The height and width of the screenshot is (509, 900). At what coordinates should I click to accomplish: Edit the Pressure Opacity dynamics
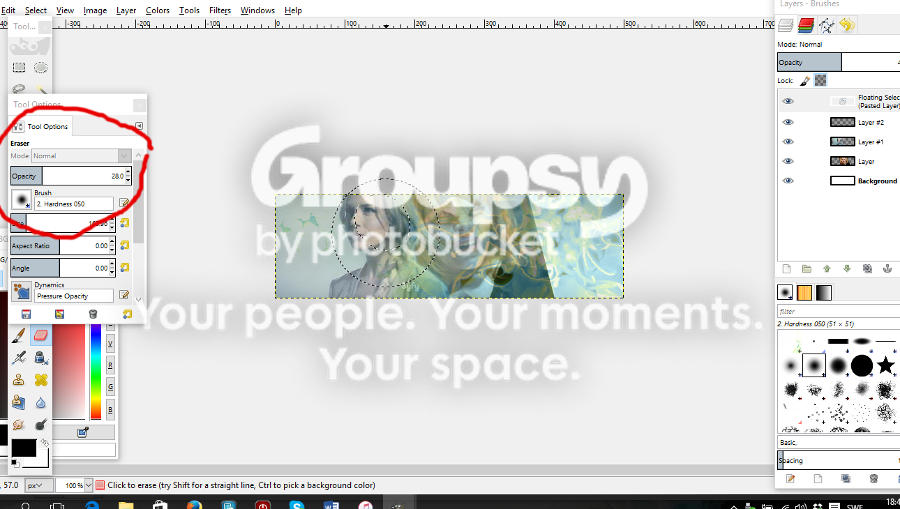[123, 296]
